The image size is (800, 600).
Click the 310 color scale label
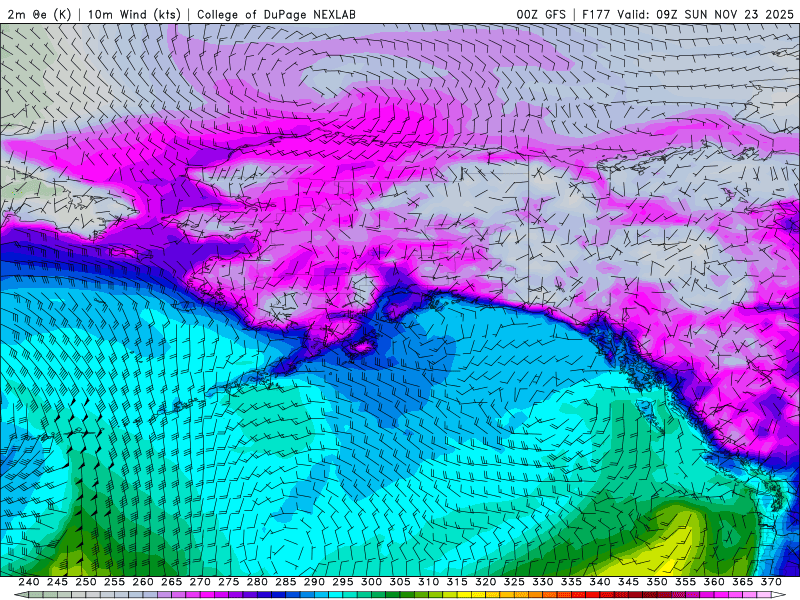[x=429, y=582]
